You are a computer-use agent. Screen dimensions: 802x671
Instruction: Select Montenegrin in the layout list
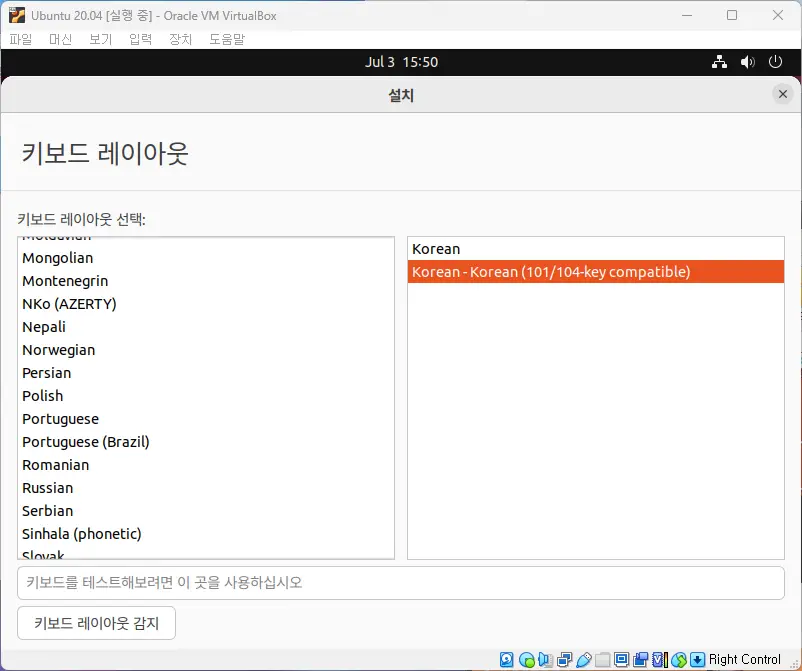pos(206,281)
